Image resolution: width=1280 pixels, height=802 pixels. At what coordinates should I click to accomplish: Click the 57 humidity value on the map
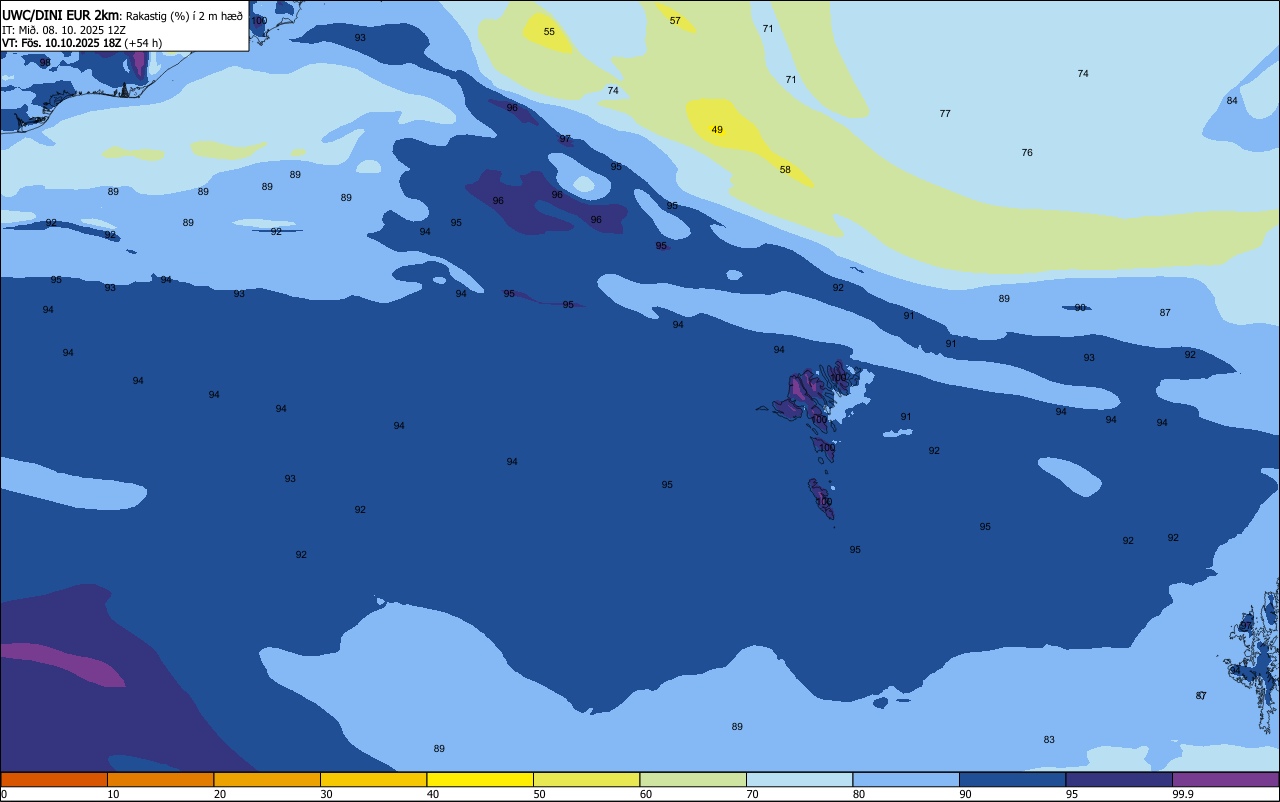pos(675,21)
